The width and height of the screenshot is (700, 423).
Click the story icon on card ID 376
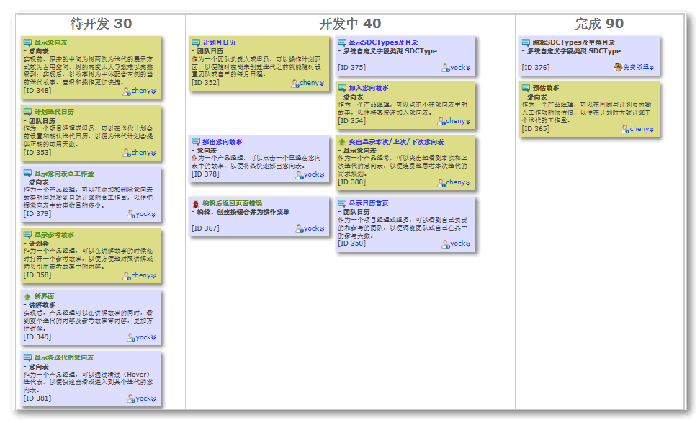526,43
